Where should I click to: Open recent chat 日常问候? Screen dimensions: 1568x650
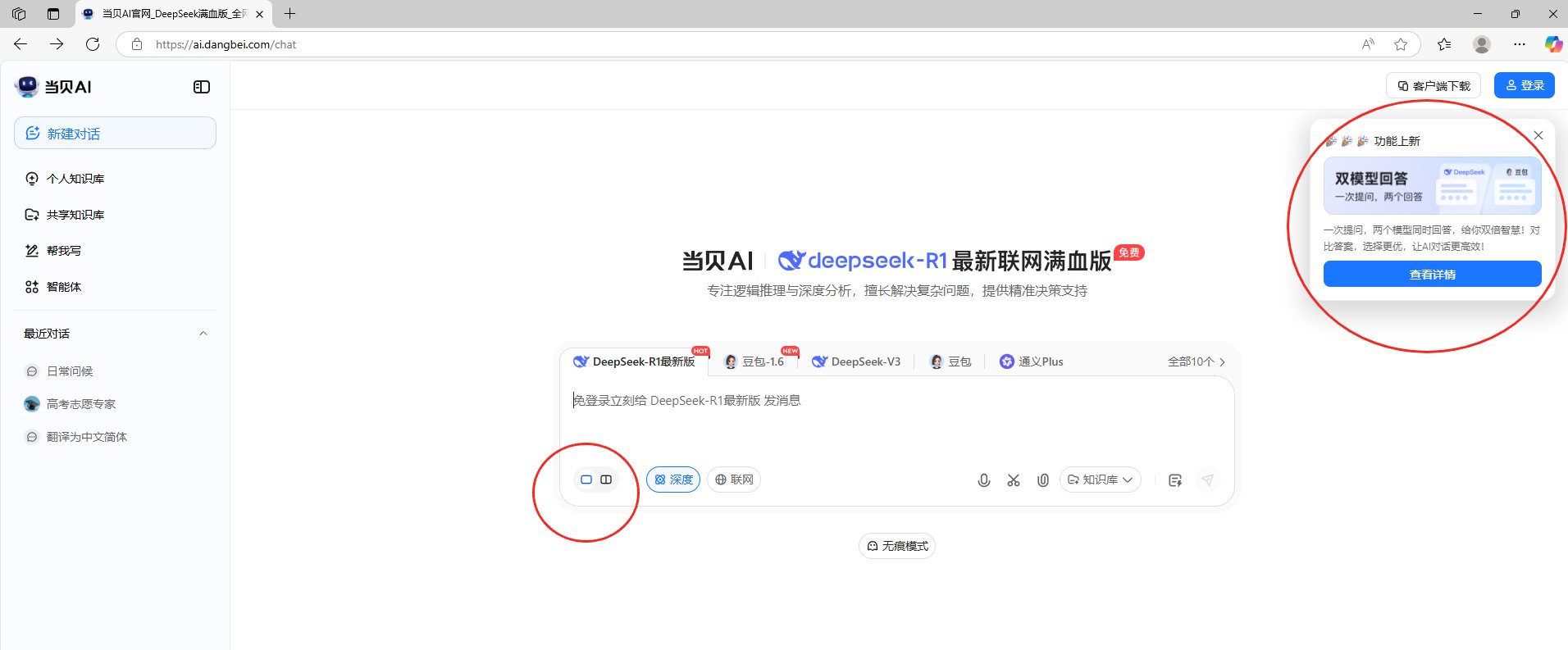coord(70,371)
